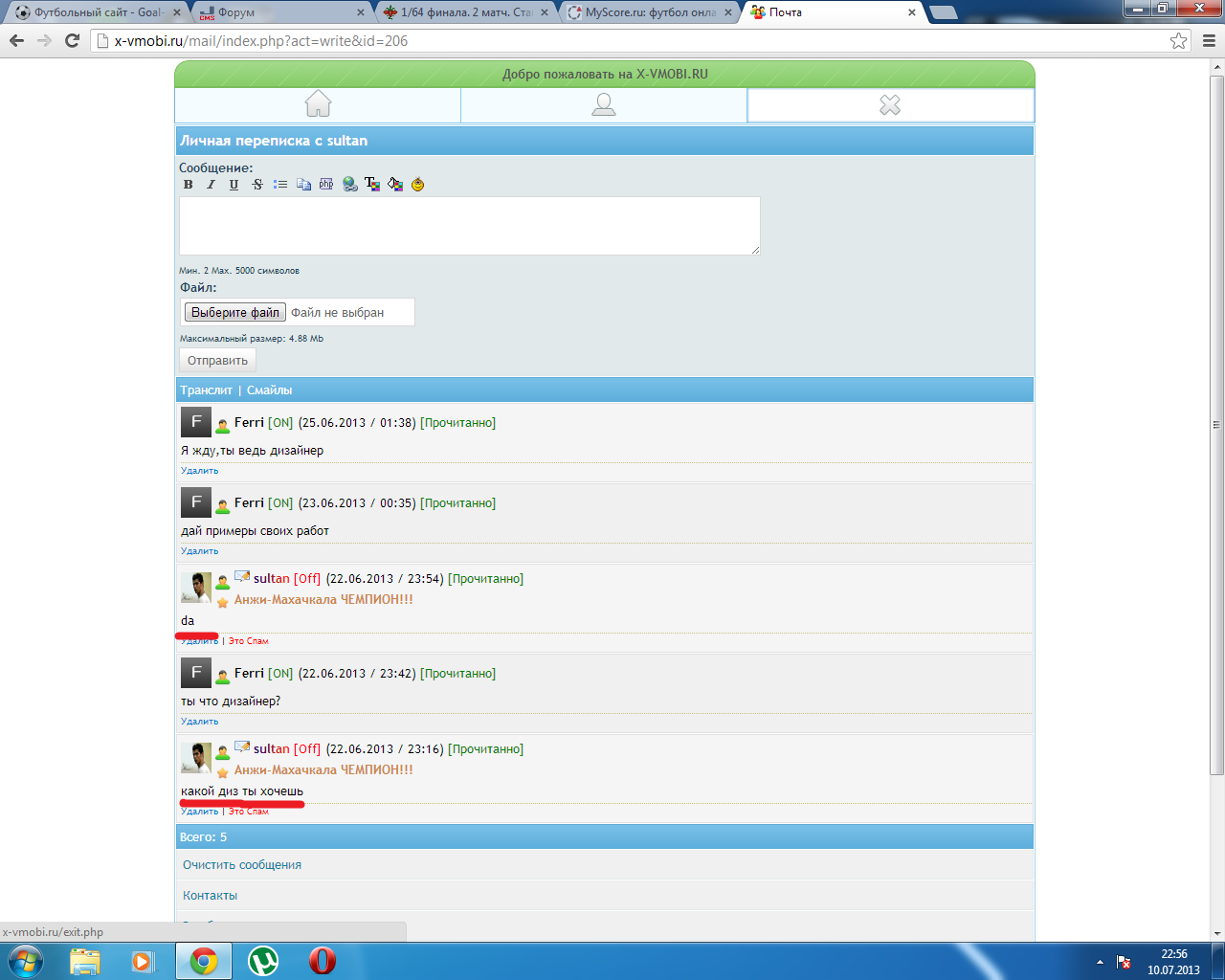
Task: Click the Выберите файл button
Action: click(235, 312)
